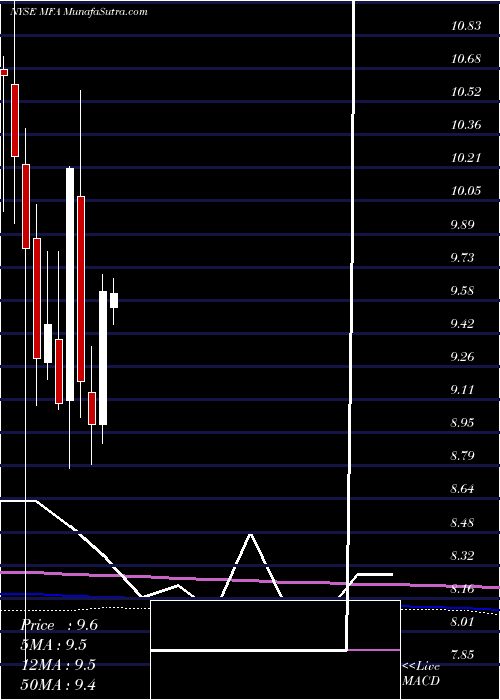Select the last small white candle

[x=114, y=300]
